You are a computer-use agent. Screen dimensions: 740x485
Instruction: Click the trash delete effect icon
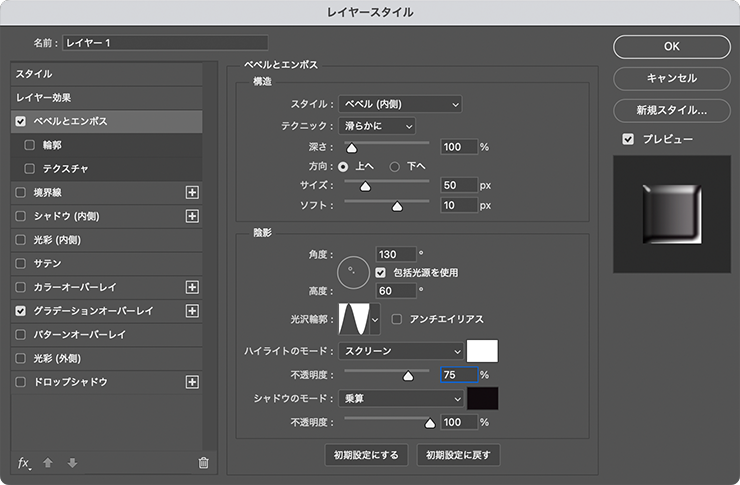click(204, 462)
